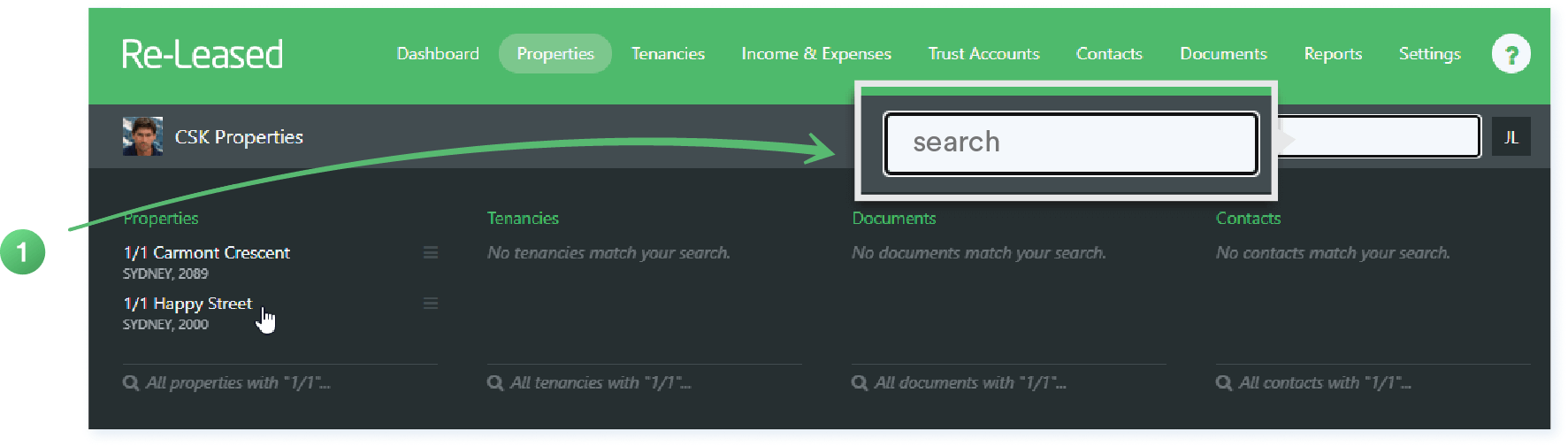The width and height of the screenshot is (1568, 447).
Task: Click the Contacts results column heading
Action: click(1248, 218)
